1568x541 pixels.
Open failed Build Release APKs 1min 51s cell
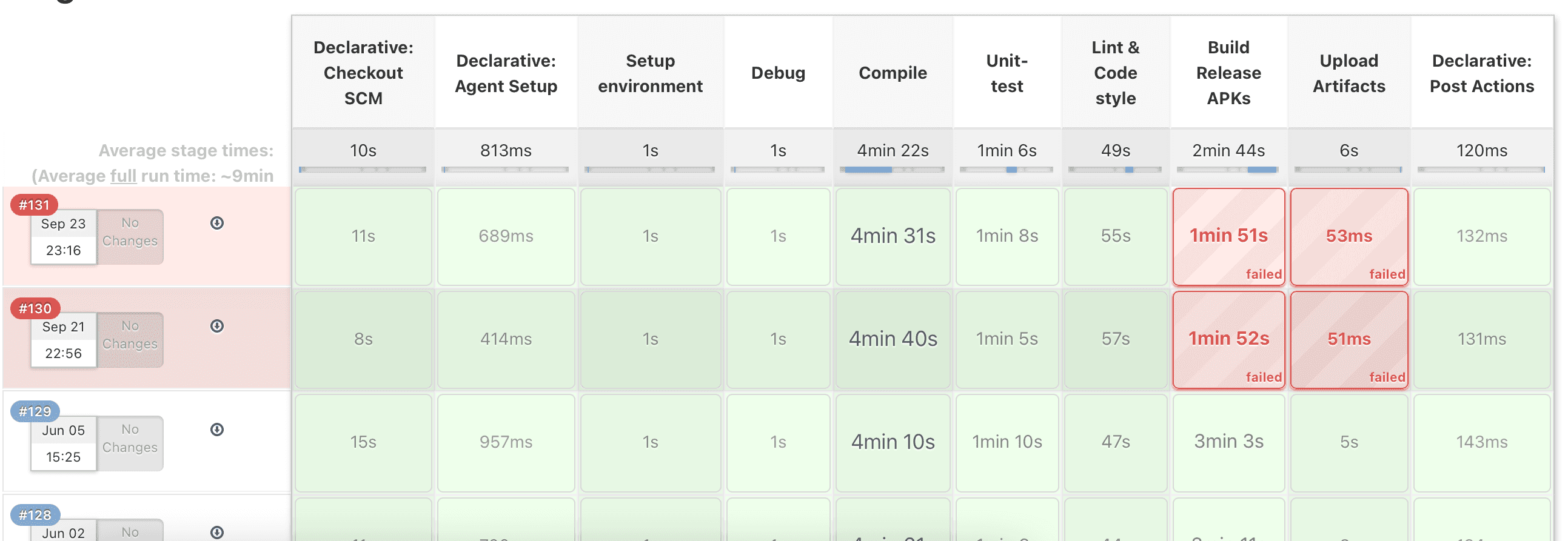(x=1228, y=237)
